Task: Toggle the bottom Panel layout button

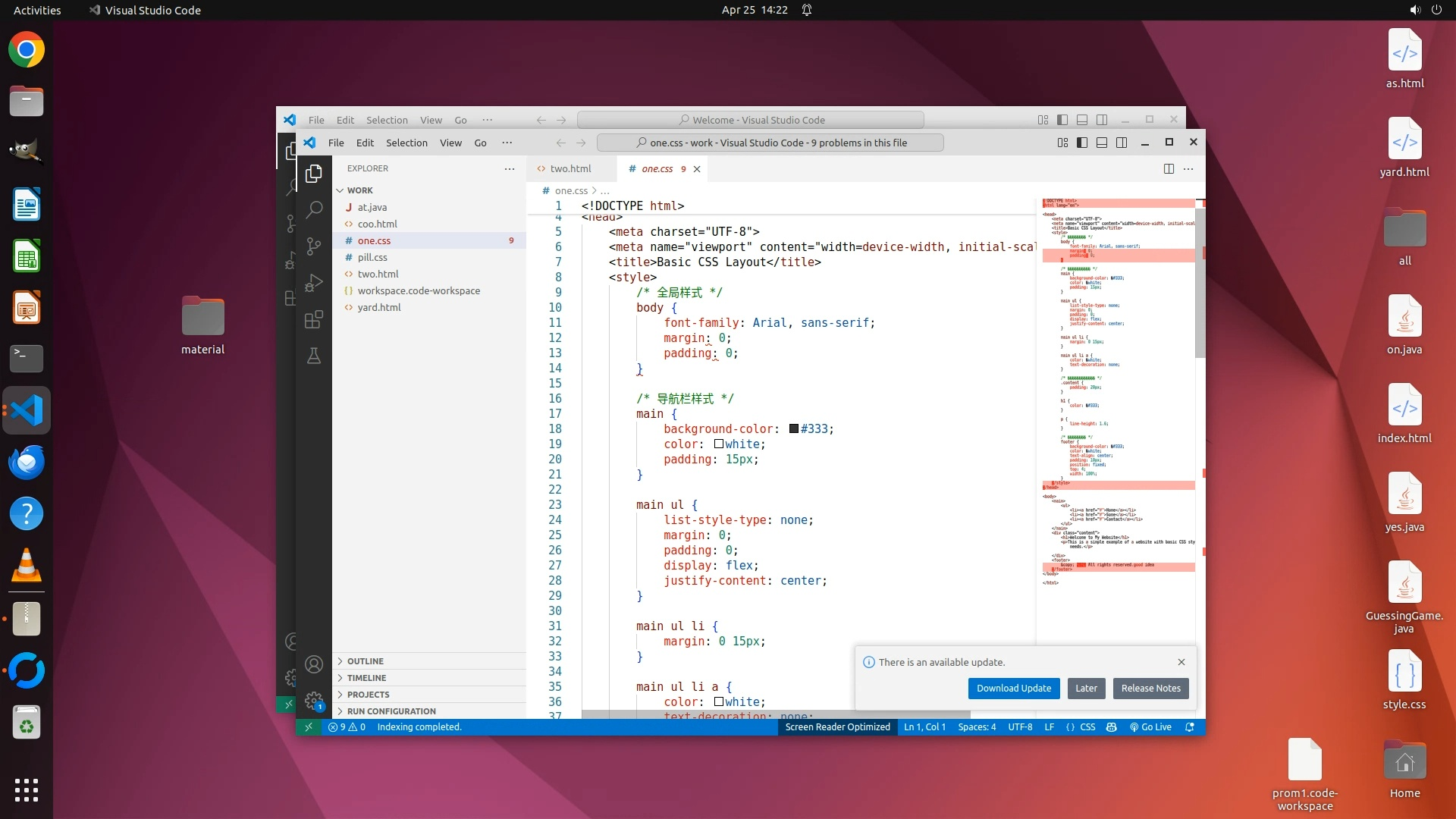Action: 1102,143
